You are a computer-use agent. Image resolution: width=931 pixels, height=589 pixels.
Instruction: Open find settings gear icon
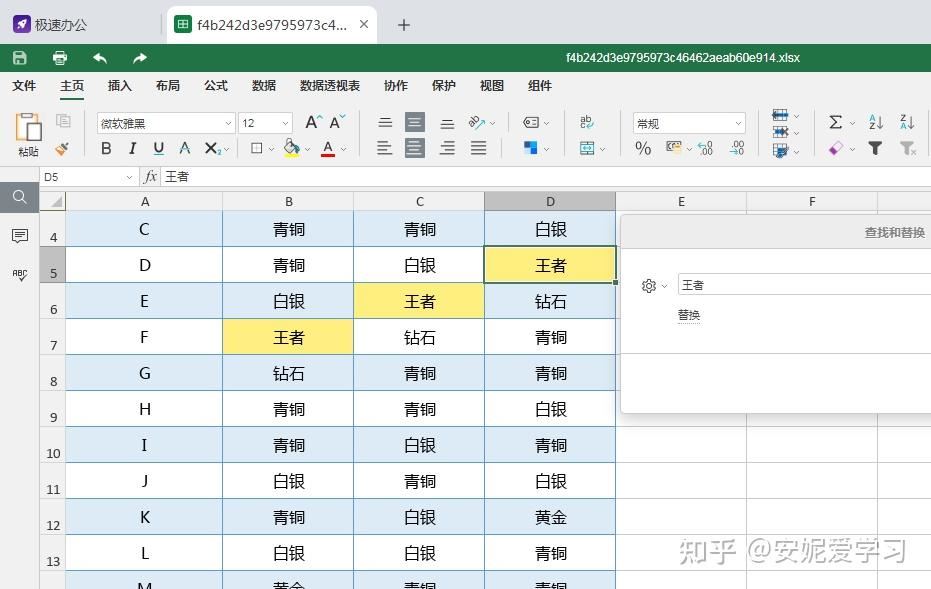point(649,286)
